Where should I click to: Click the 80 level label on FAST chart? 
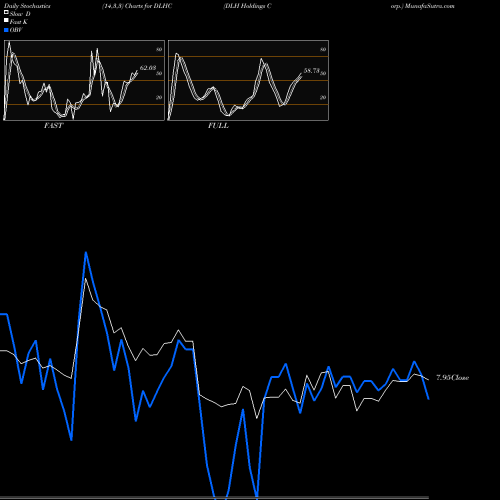coord(159,49)
